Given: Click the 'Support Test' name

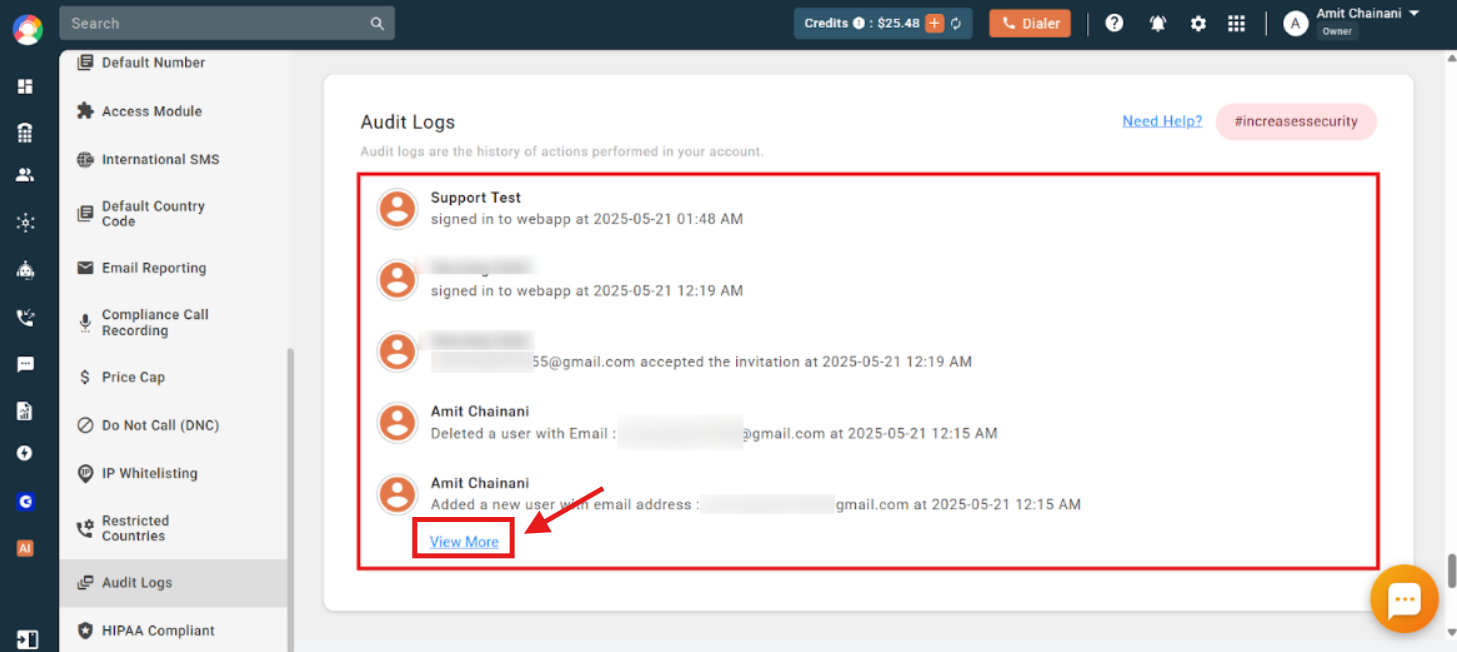Looking at the screenshot, I should pyautogui.click(x=476, y=197).
